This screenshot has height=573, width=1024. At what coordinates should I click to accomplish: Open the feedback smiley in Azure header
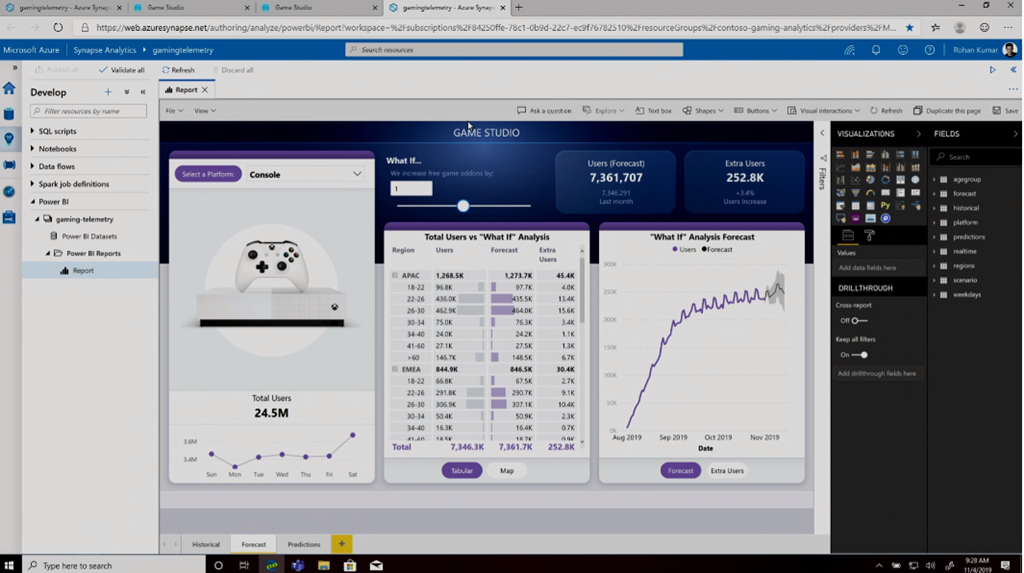point(903,50)
